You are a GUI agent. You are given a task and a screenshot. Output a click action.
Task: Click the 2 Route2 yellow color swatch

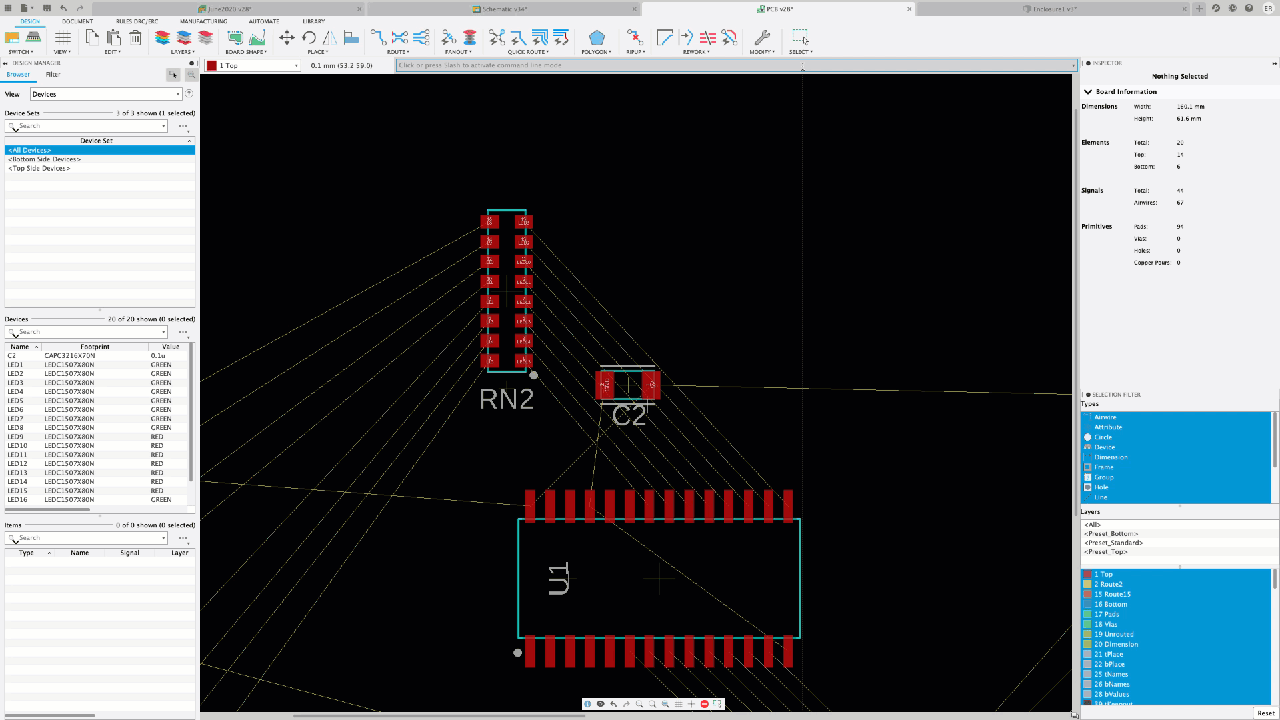pos(1087,584)
